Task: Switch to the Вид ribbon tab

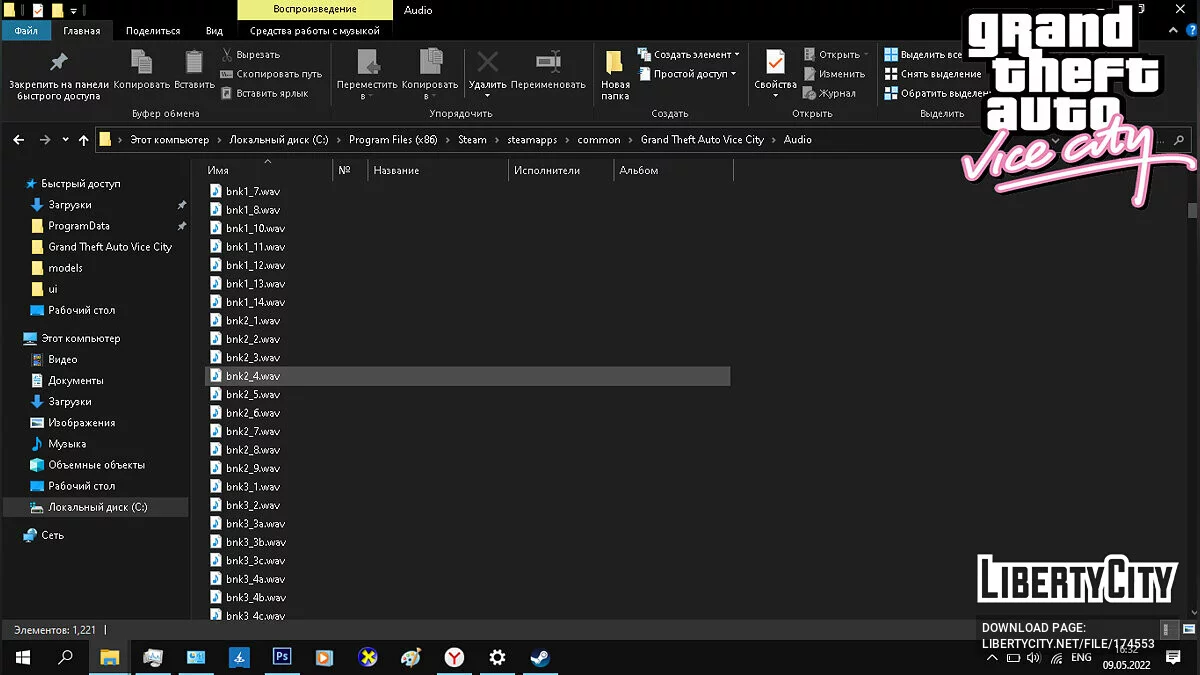Action: [x=214, y=31]
